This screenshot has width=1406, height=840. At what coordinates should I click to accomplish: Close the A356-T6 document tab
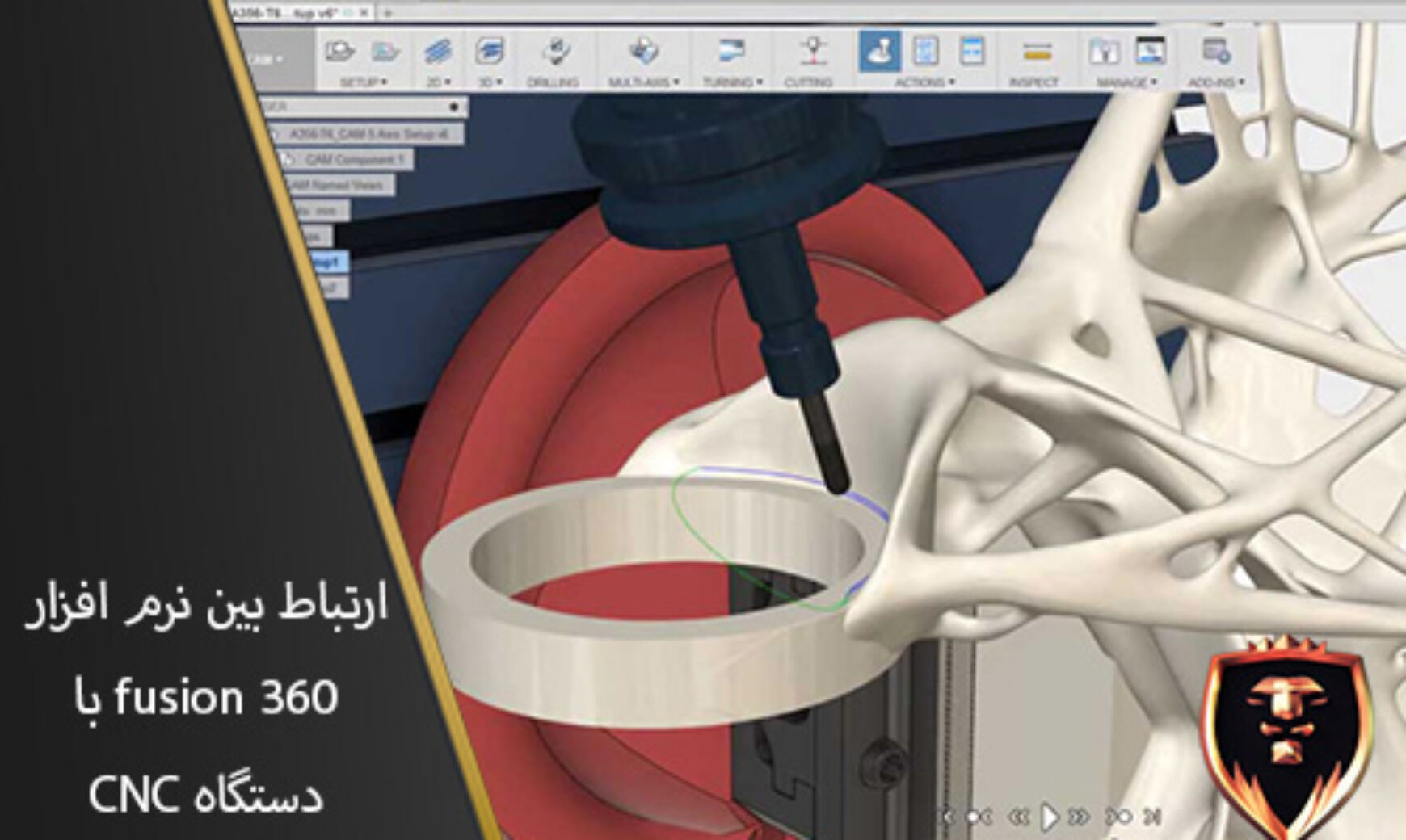tap(364, 12)
